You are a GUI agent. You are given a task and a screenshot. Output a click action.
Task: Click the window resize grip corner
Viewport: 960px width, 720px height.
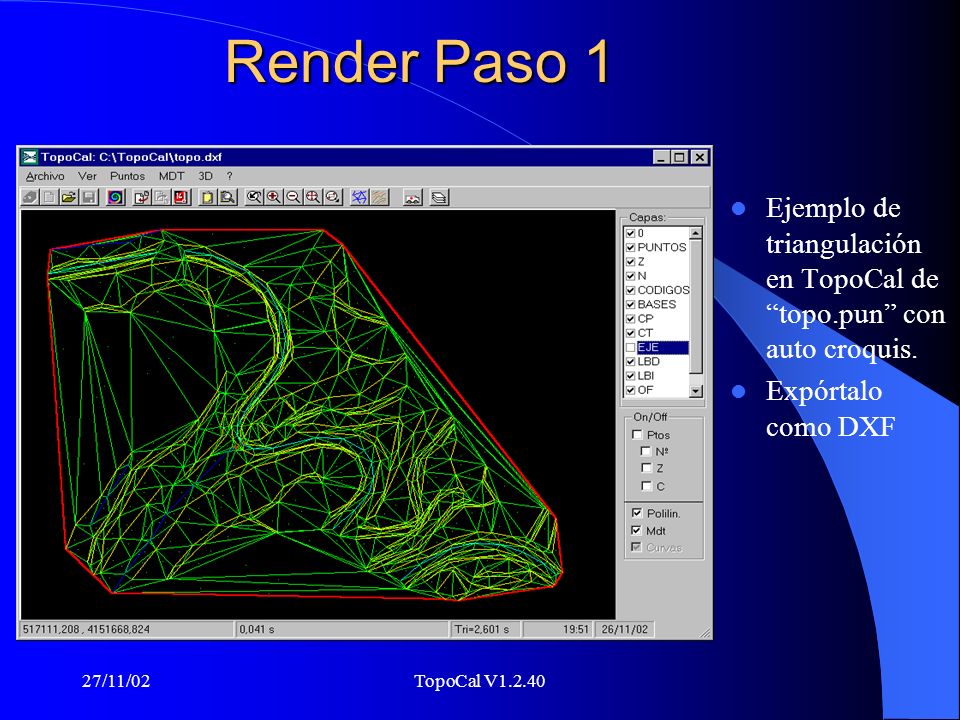pos(705,632)
